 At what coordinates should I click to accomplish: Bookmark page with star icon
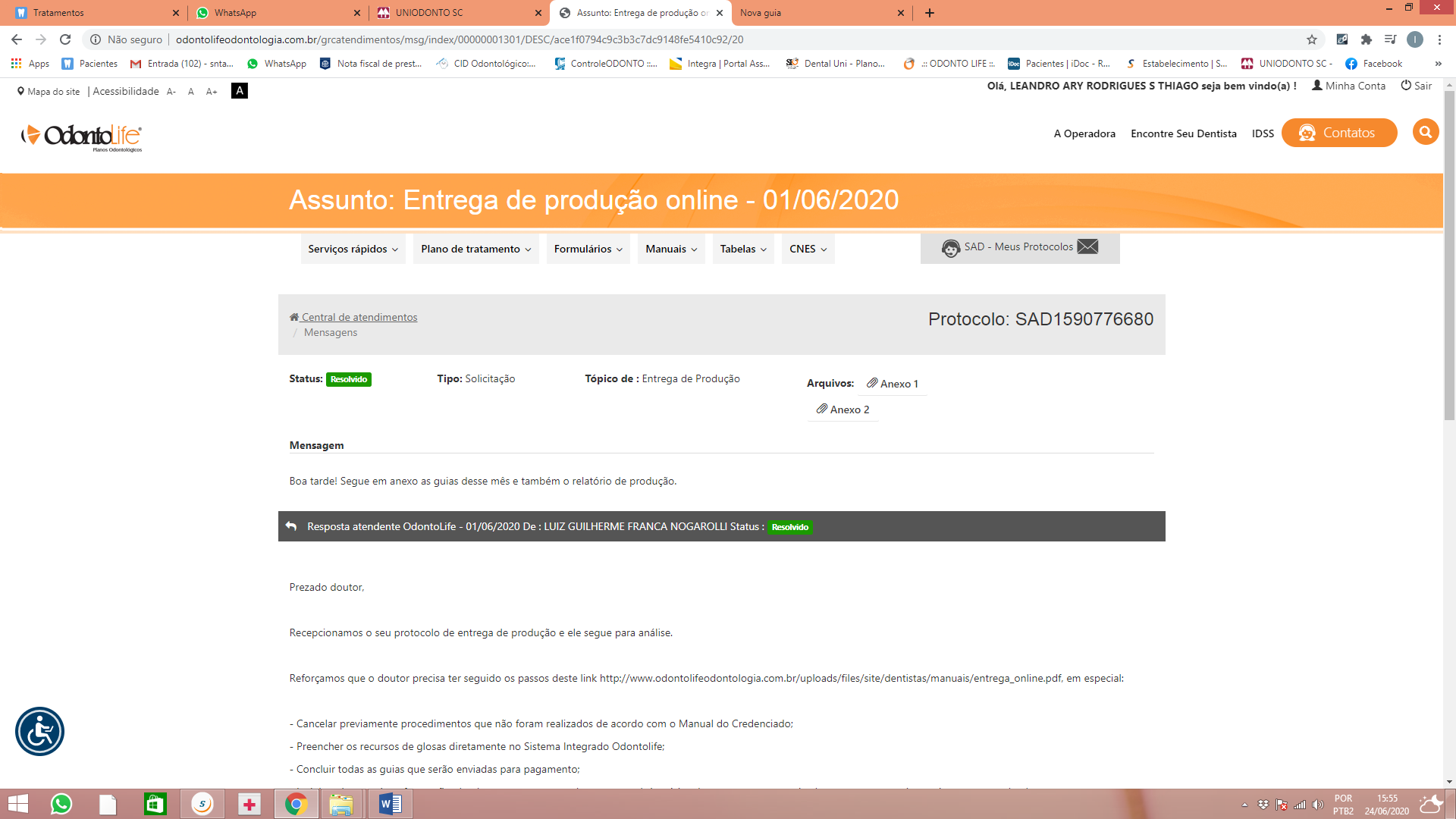(1312, 39)
